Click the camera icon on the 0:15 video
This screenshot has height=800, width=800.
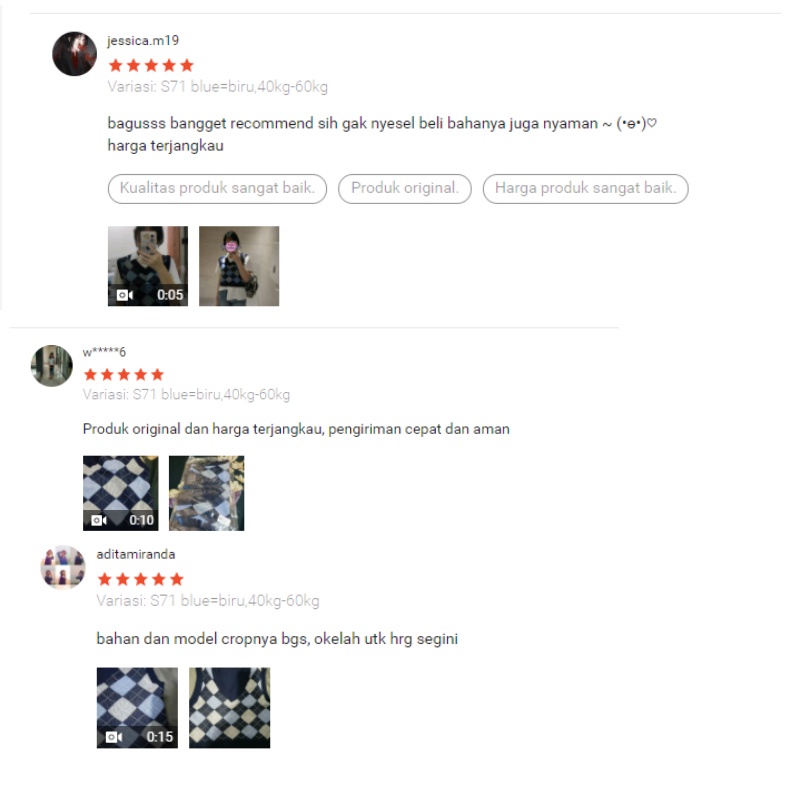pos(114,737)
